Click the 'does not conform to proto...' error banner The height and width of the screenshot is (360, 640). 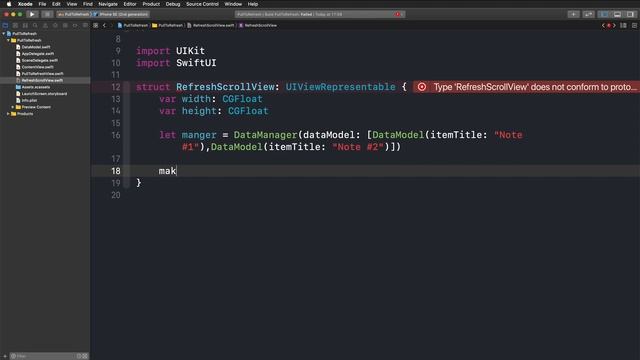click(526, 87)
